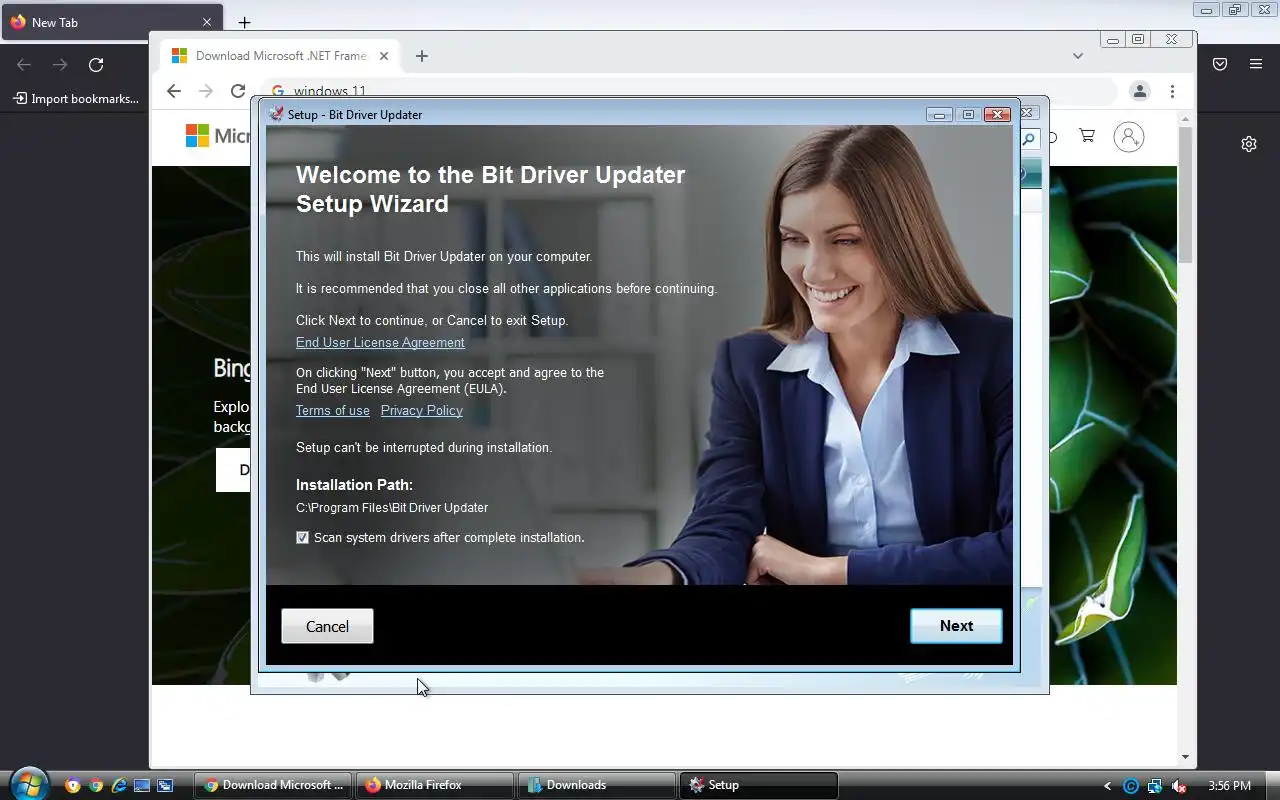
Task: Open the Chrome three-dot menu
Action: click(x=1172, y=91)
